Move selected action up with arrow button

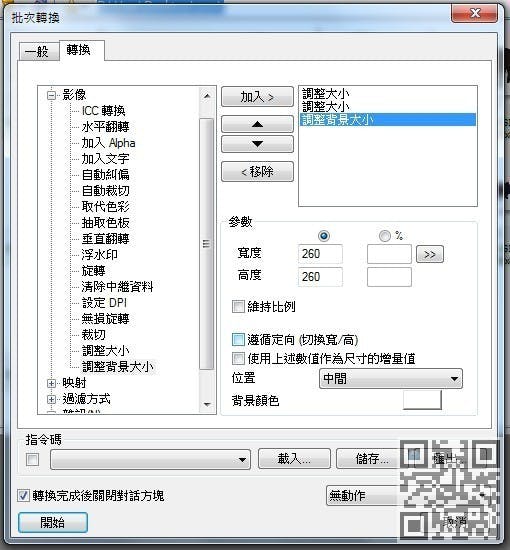[257, 124]
